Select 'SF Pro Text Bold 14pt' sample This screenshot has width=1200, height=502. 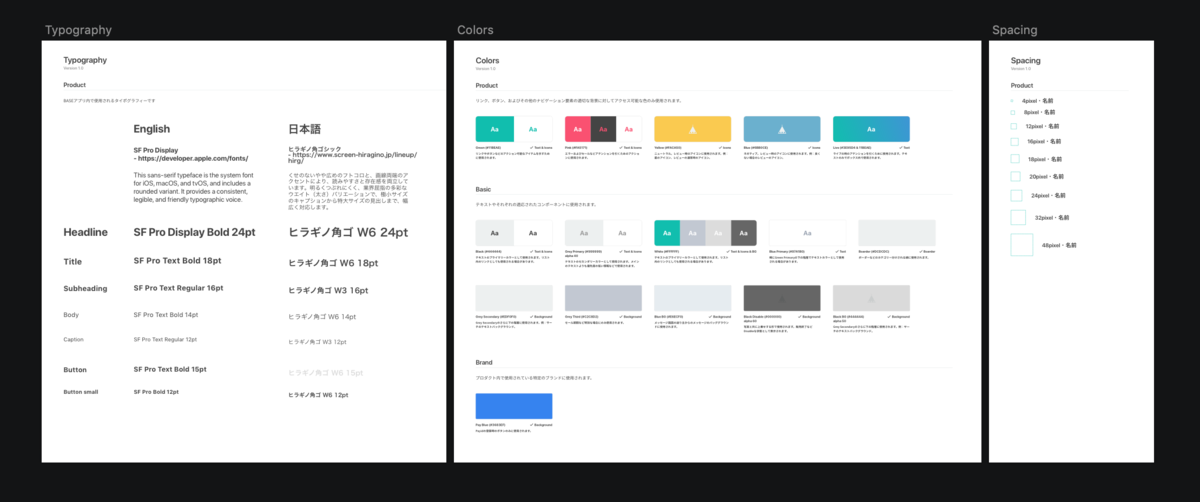coord(166,314)
